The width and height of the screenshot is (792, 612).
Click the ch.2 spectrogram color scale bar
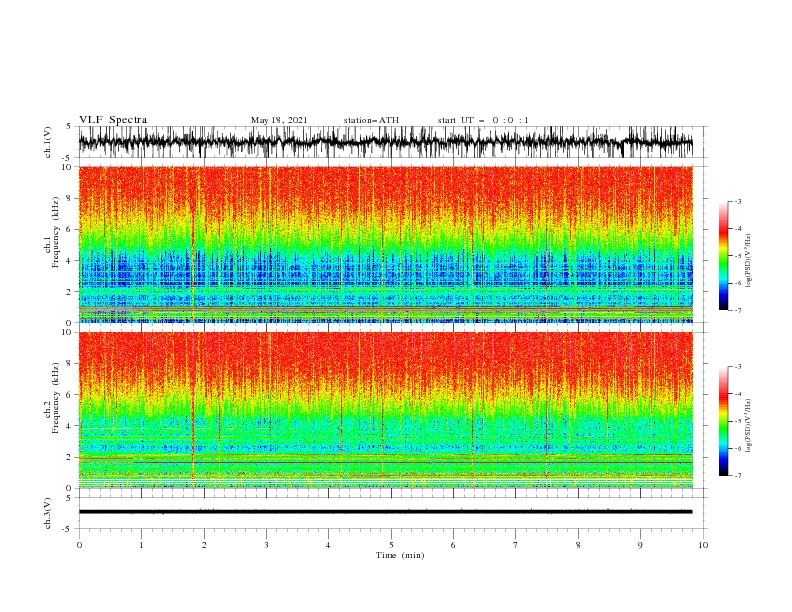point(724,421)
